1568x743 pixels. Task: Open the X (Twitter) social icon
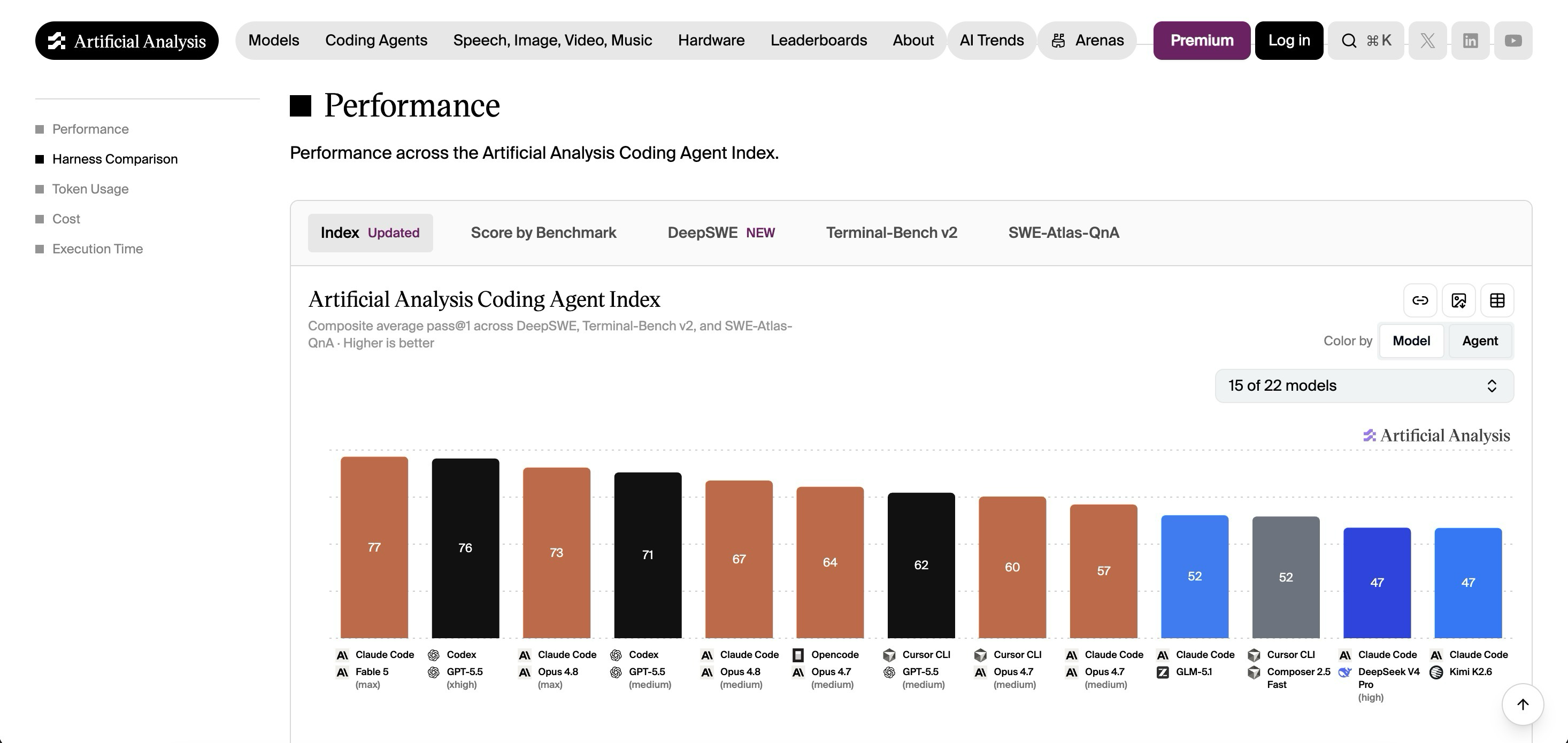[1427, 41]
